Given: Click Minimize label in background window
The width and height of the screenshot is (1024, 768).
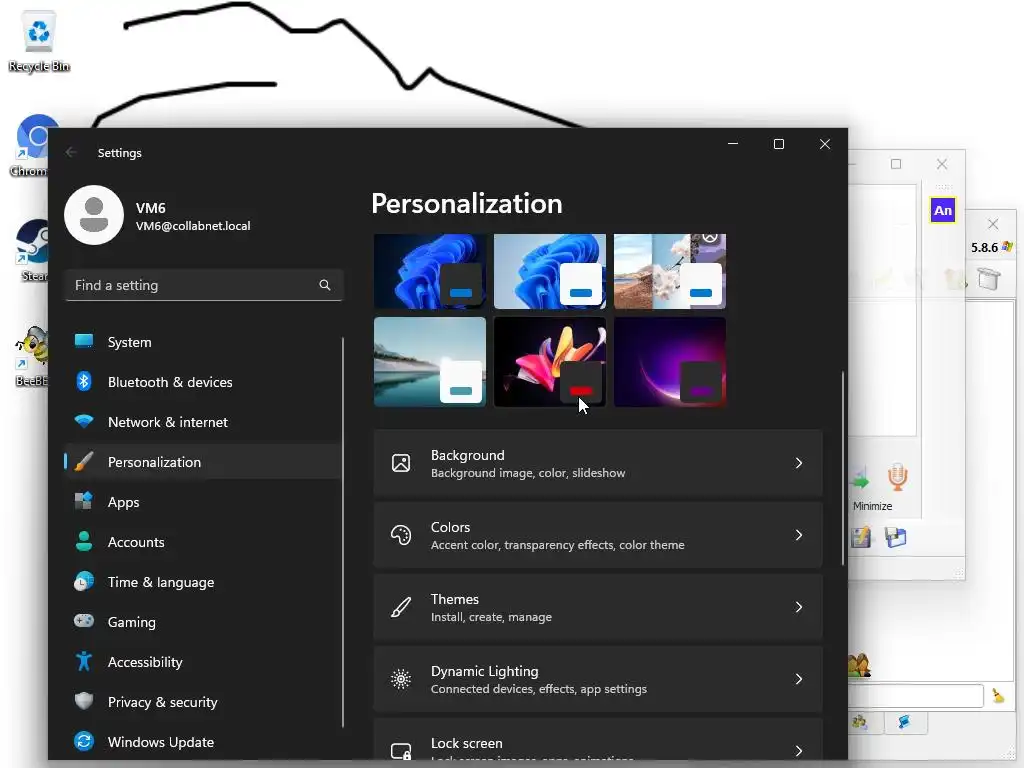Looking at the screenshot, I should [x=872, y=506].
